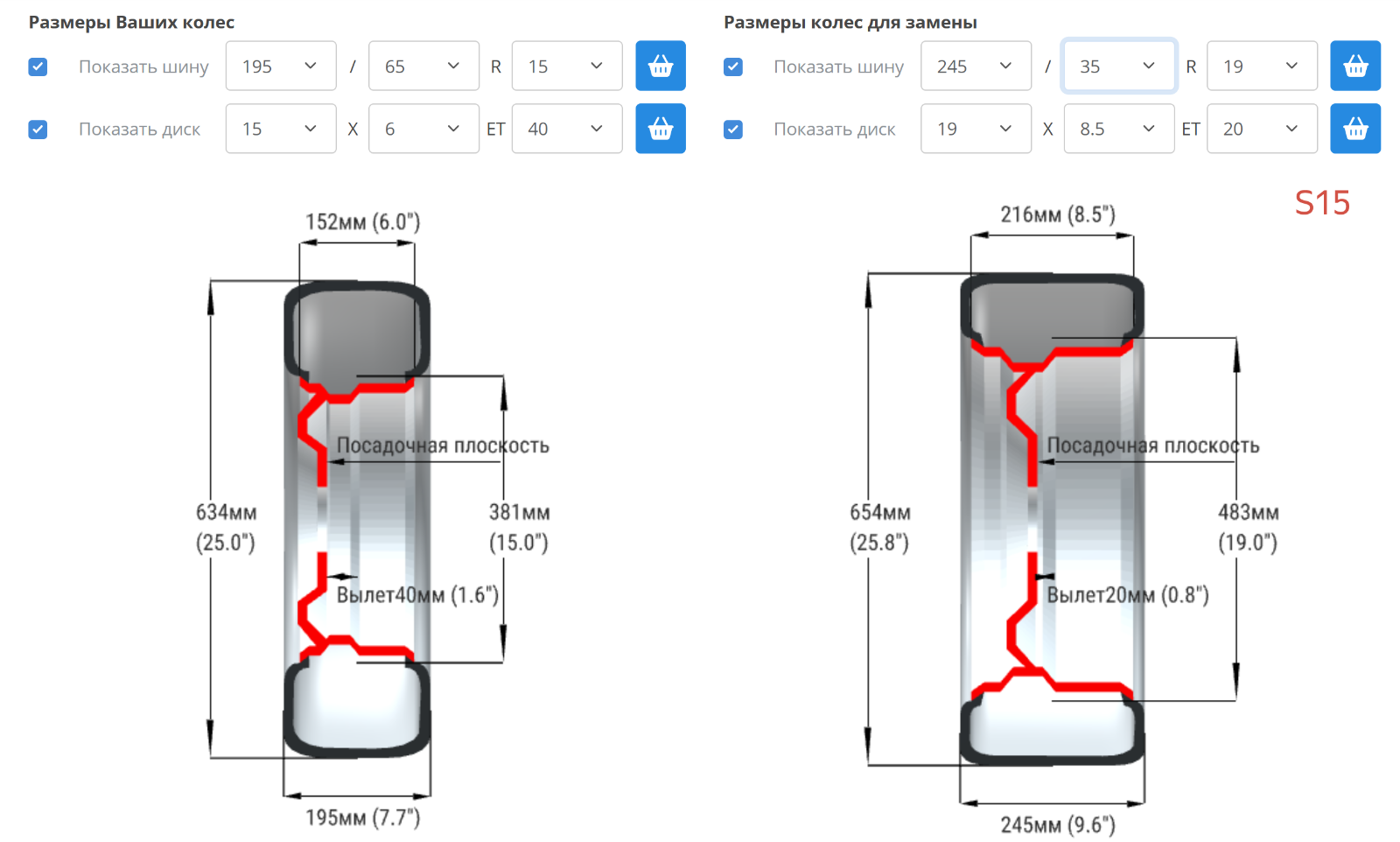Uncheck 'Показать диск' for your wheels
The image size is (1400, 842).
tap(38, 130)
